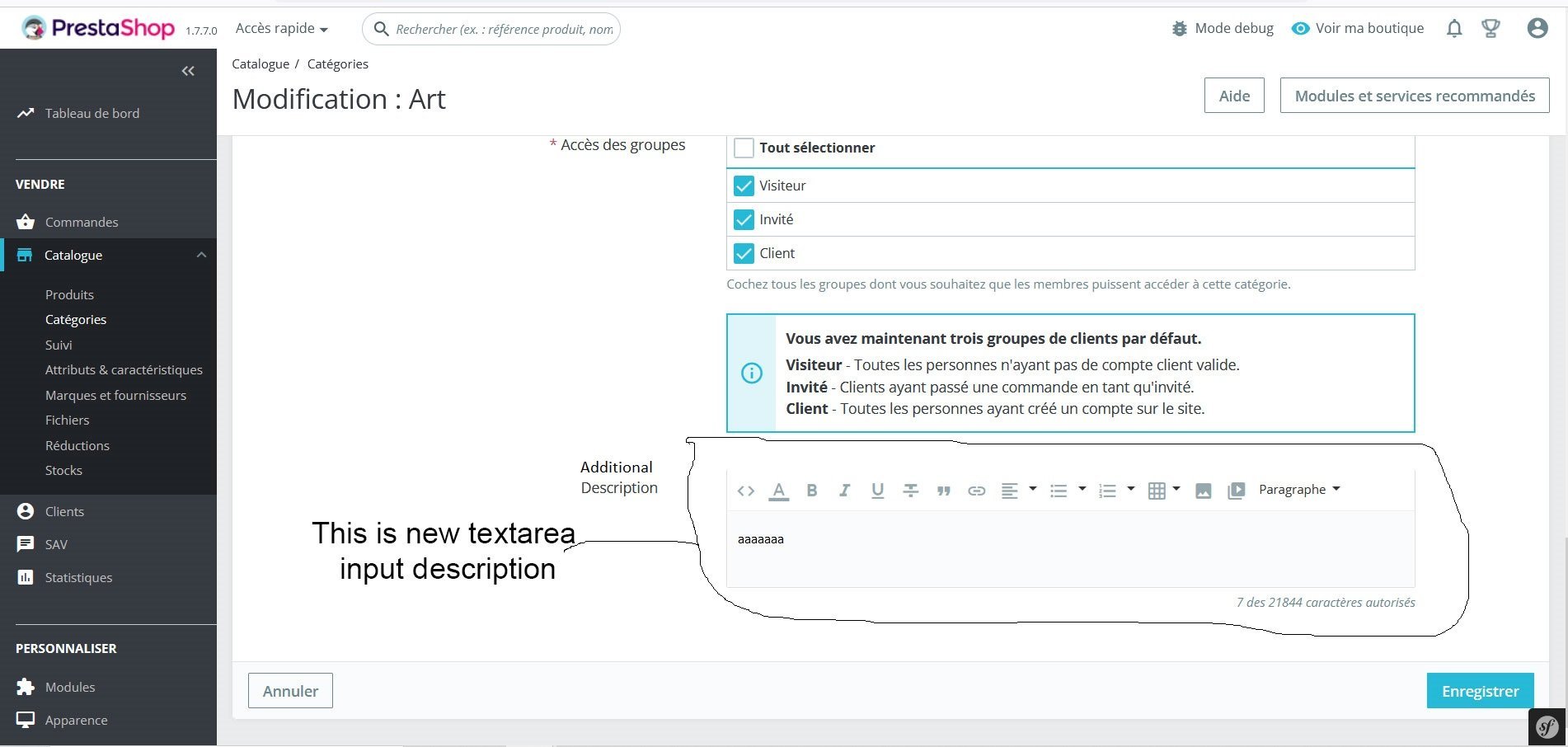Insert a blockquote
Viewport: 1568px width, 747px height.
(x=944, y=491)
